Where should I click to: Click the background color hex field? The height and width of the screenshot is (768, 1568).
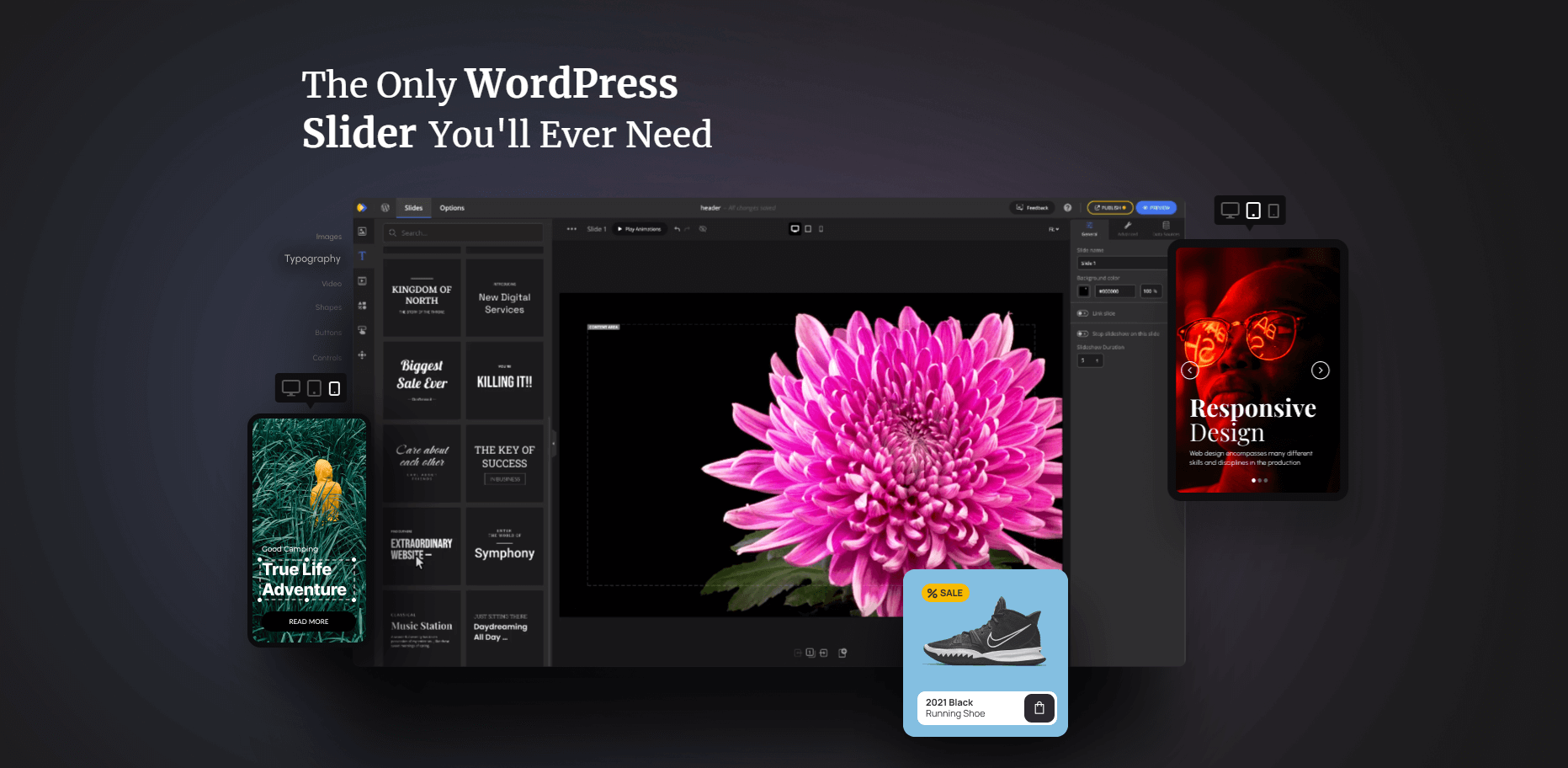click(1115, 291)
